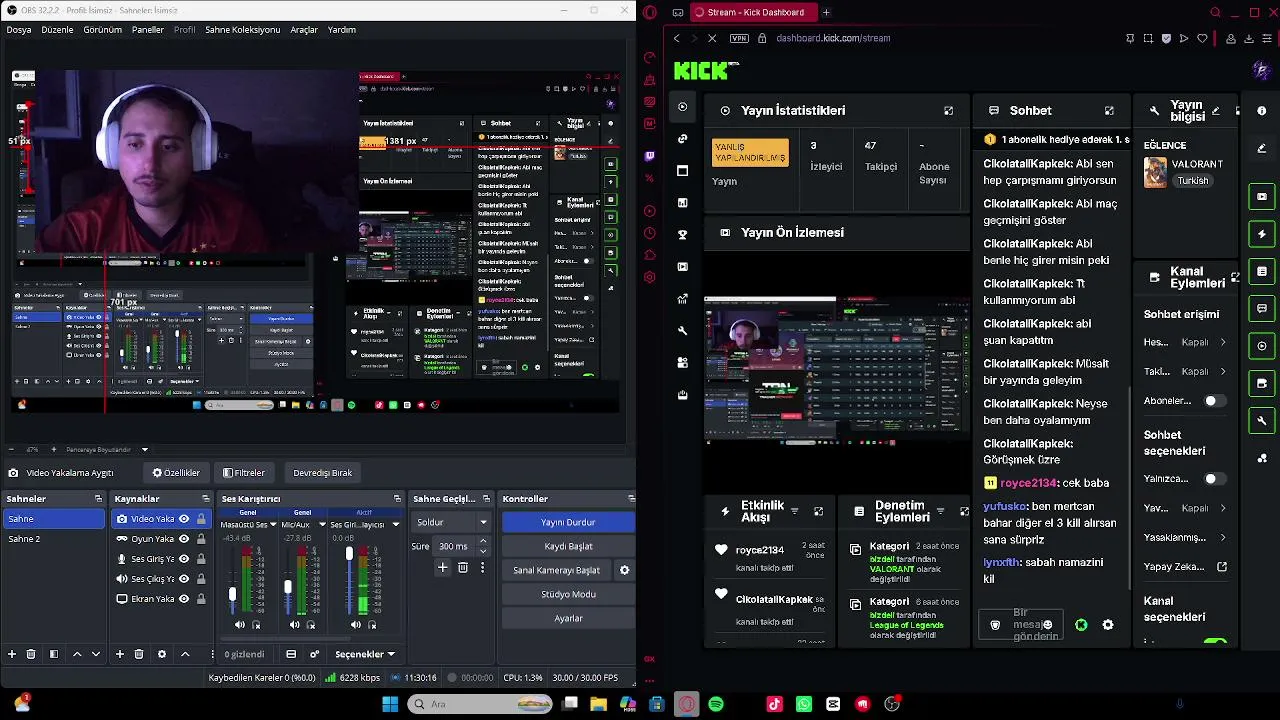The image size is (1280, 720).
Task: Delete selected scene with trash icon
Action: (x=31, y=654)
